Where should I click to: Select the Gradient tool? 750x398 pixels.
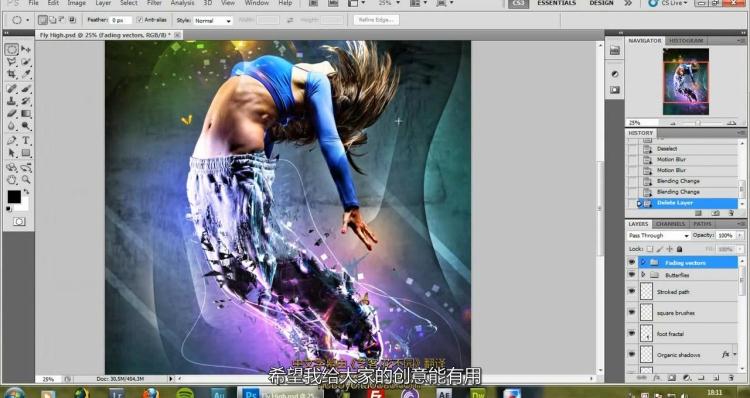[26, 113]
